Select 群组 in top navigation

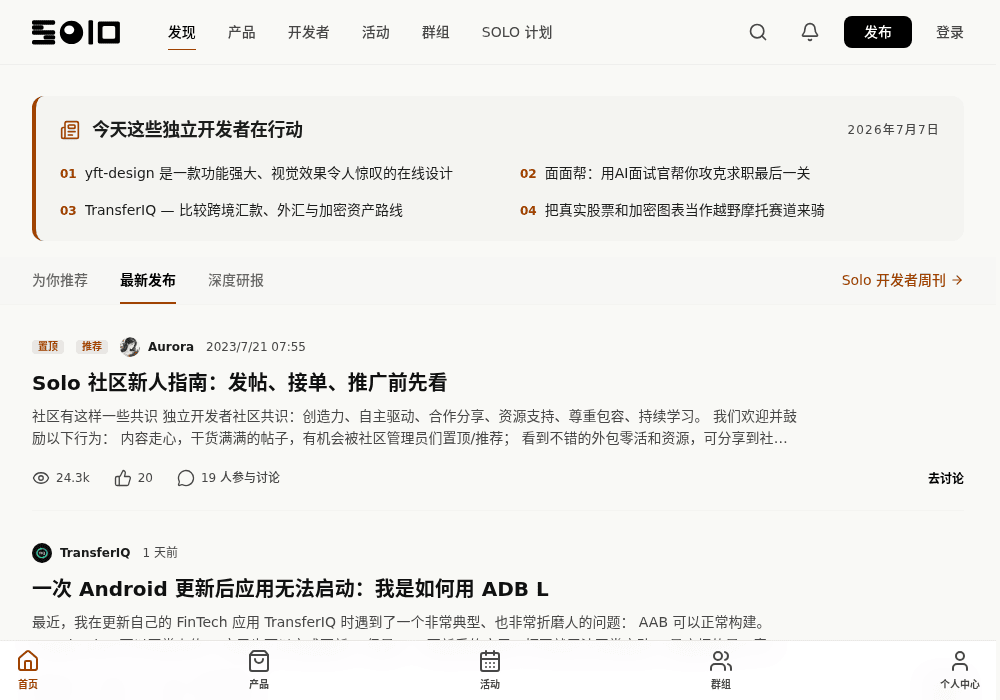tap(436, 33)
